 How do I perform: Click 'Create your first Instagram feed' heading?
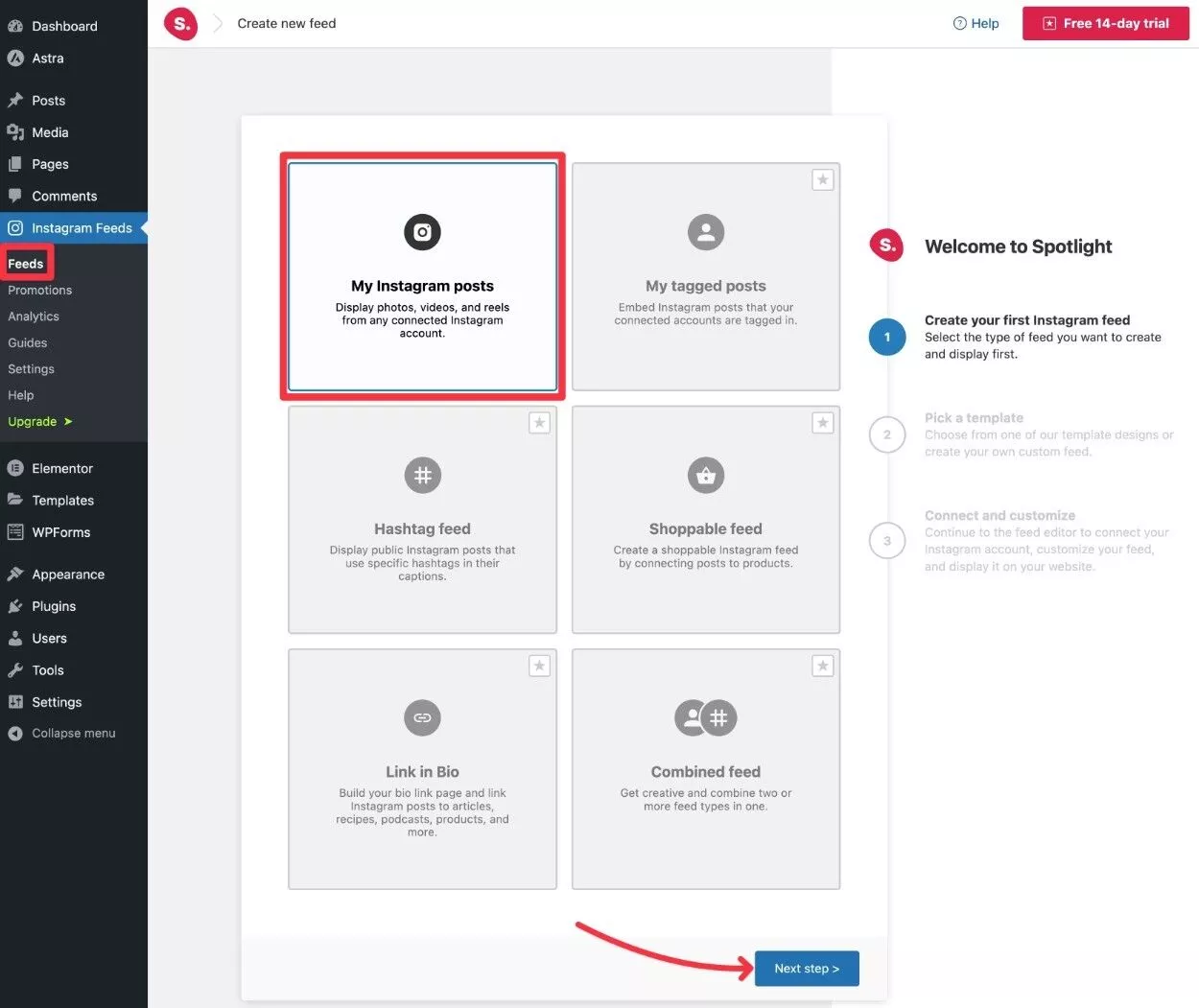[x=1027, y=320]
